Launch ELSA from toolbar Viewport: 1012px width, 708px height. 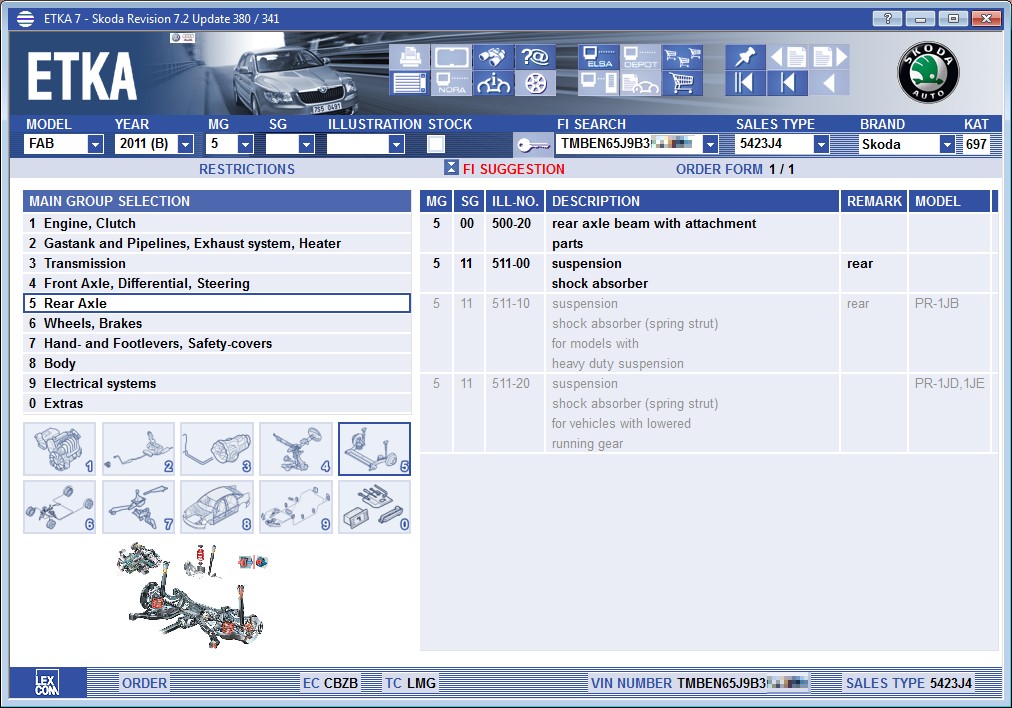click(x=598, y=57)
